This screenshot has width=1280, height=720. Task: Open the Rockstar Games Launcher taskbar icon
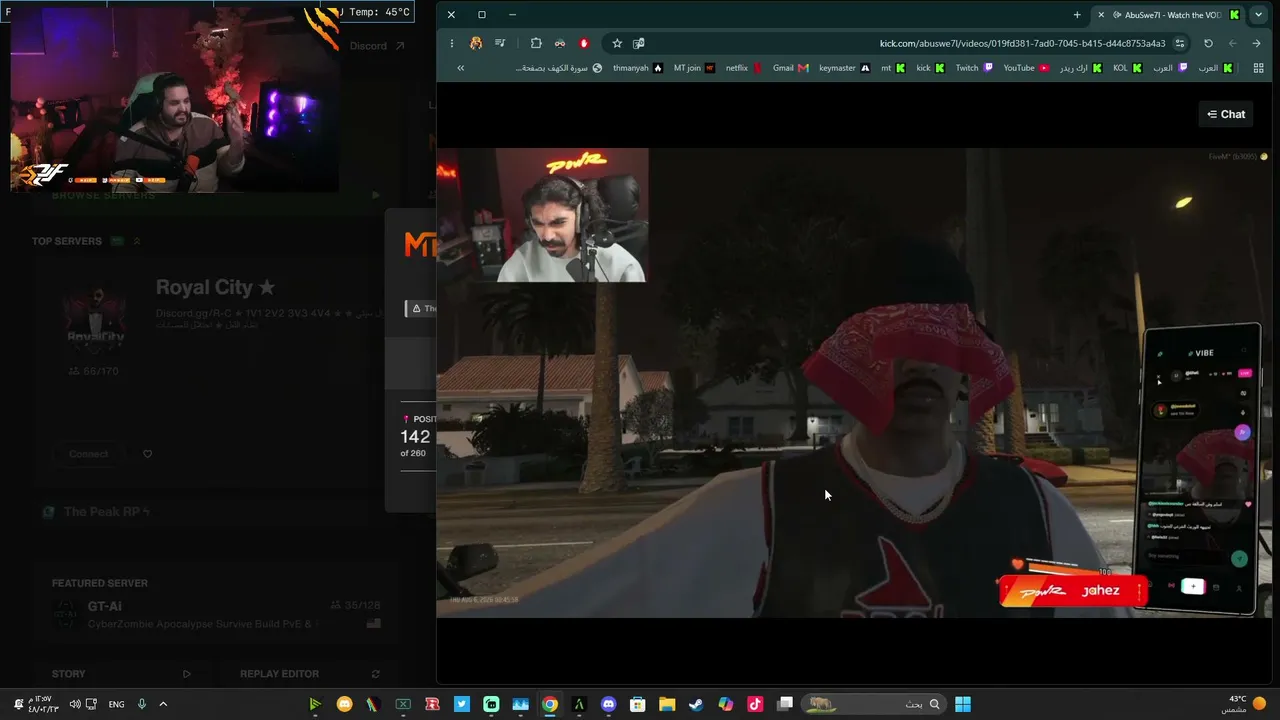[x=432, y=704]
